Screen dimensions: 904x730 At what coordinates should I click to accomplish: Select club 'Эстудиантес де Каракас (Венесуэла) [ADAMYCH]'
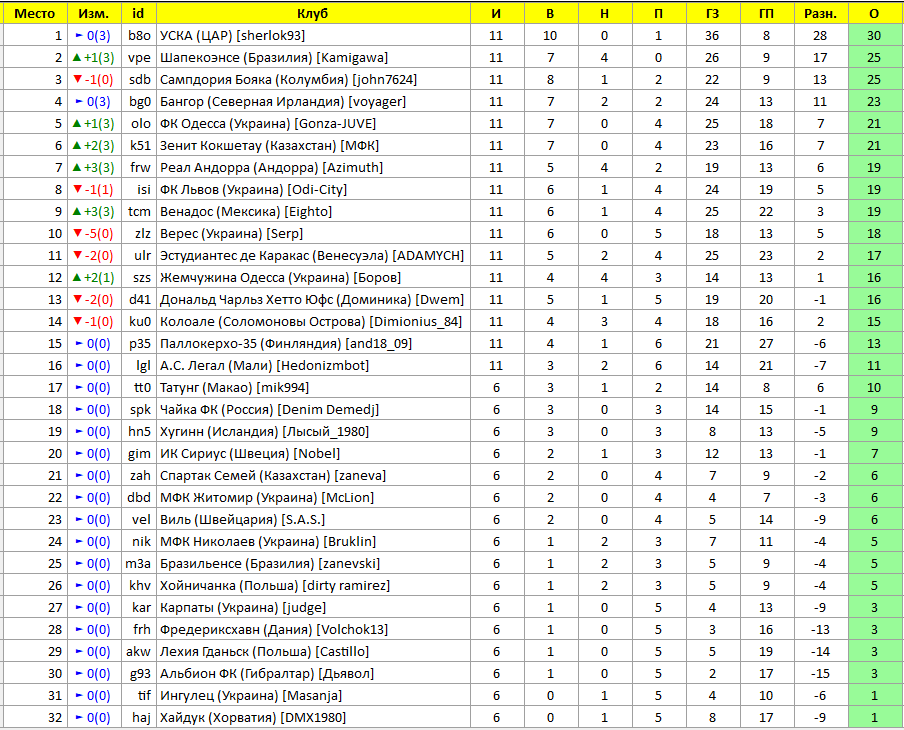coord(312,255)
